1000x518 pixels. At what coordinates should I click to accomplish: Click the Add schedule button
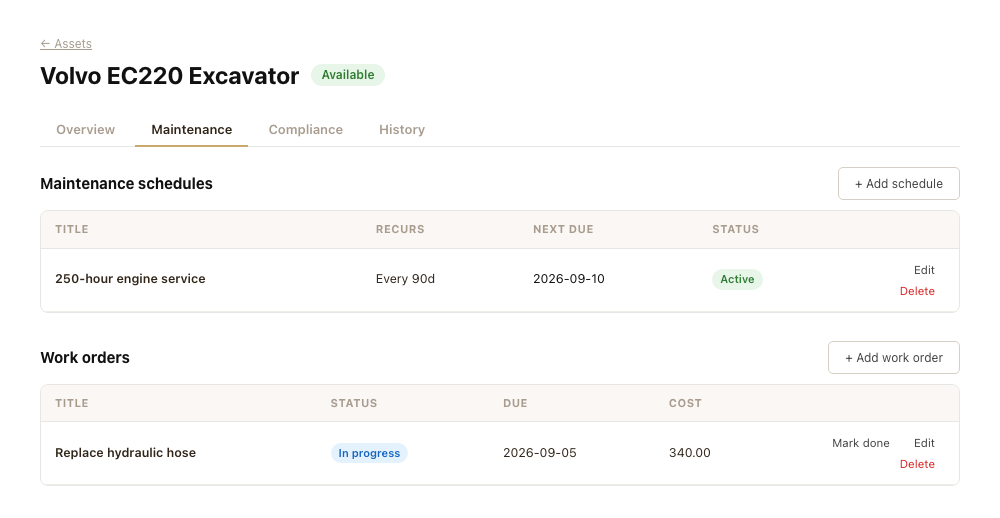point(899,184)
